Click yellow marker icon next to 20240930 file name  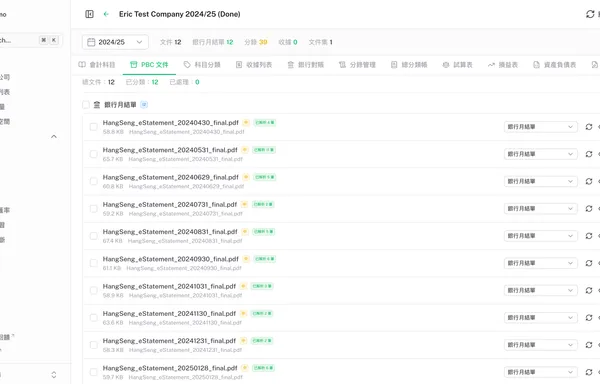[246, 259]
